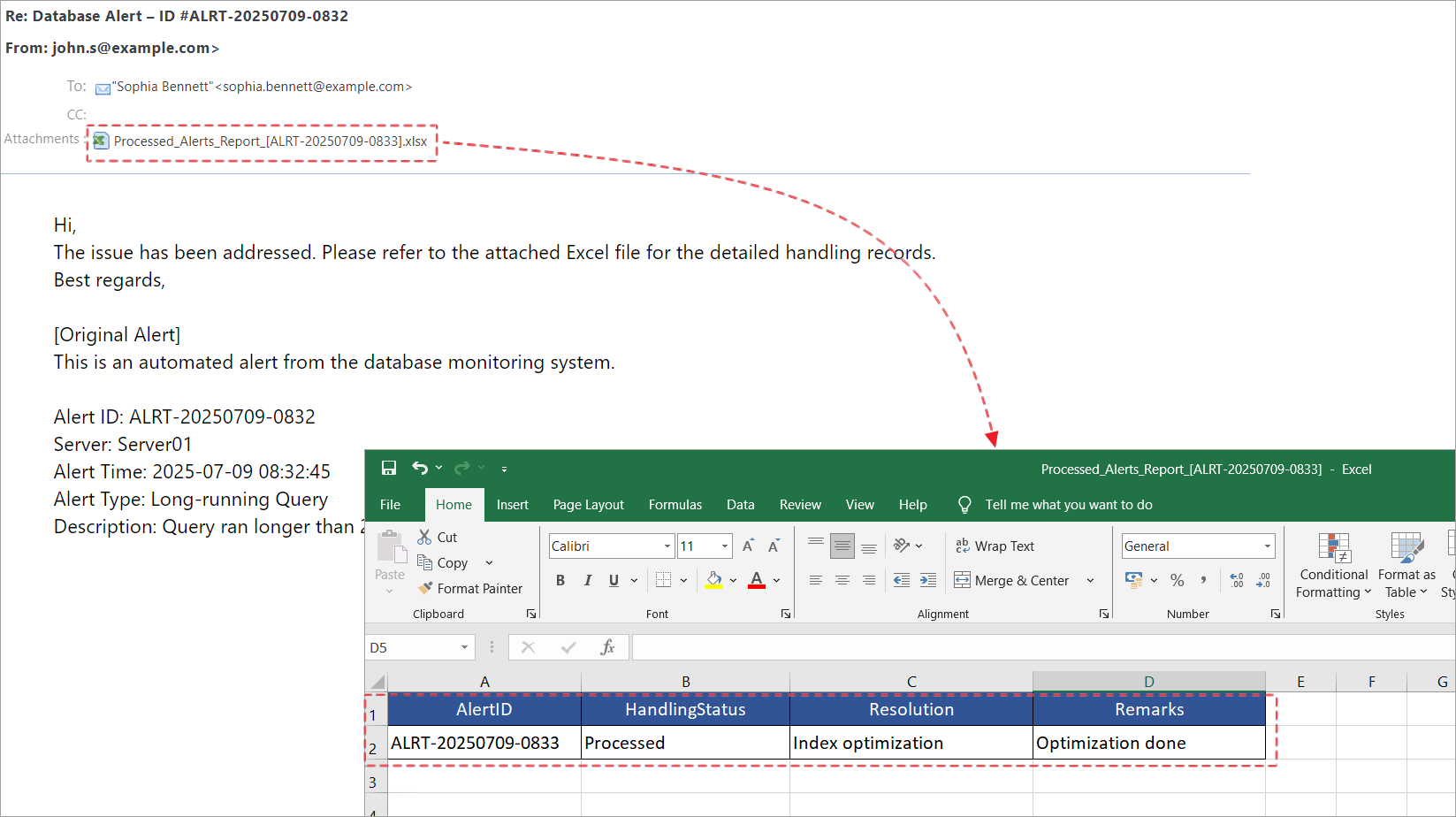Click Tell me what you want to do
Image resolution: width=1456 pixels, height=817 pixels.
point(1069,504)
